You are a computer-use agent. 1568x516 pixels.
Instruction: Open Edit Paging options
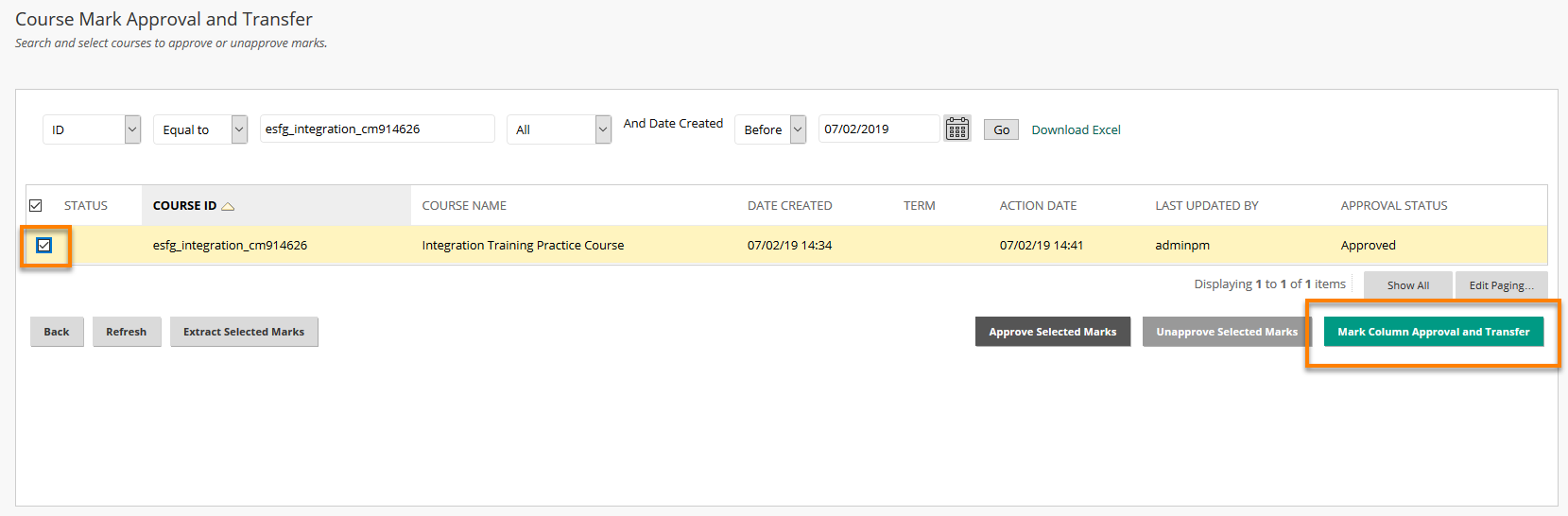click(1501, 285)
